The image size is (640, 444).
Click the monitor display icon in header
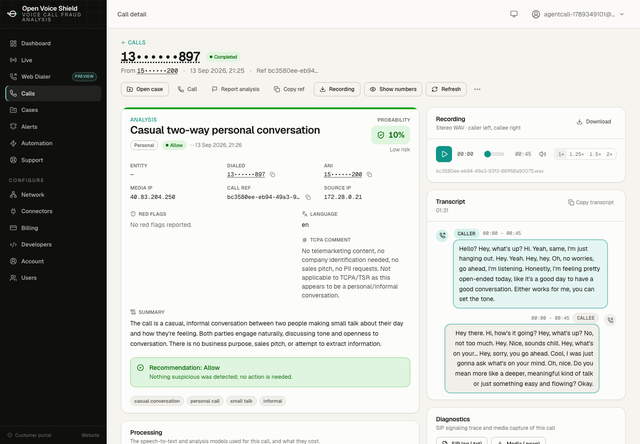coord(514,14)
